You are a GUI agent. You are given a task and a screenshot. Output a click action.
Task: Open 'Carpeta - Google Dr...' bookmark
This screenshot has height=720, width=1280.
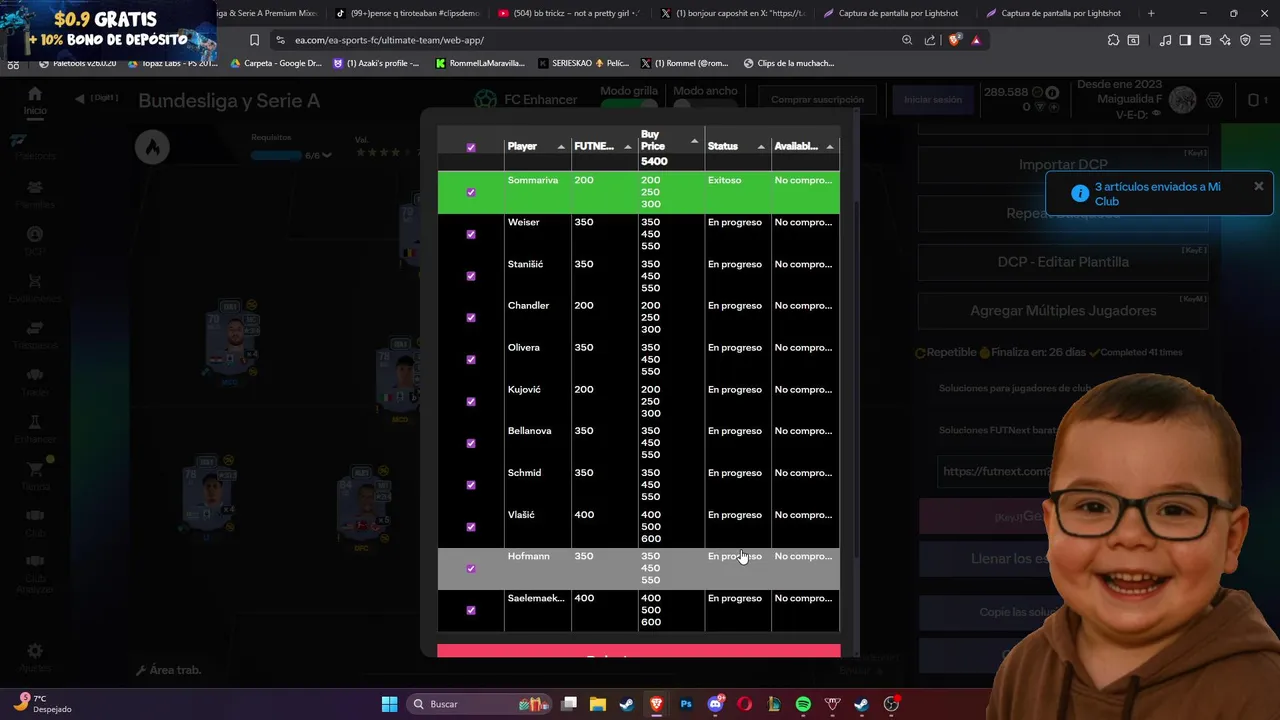tap(276, 63)
